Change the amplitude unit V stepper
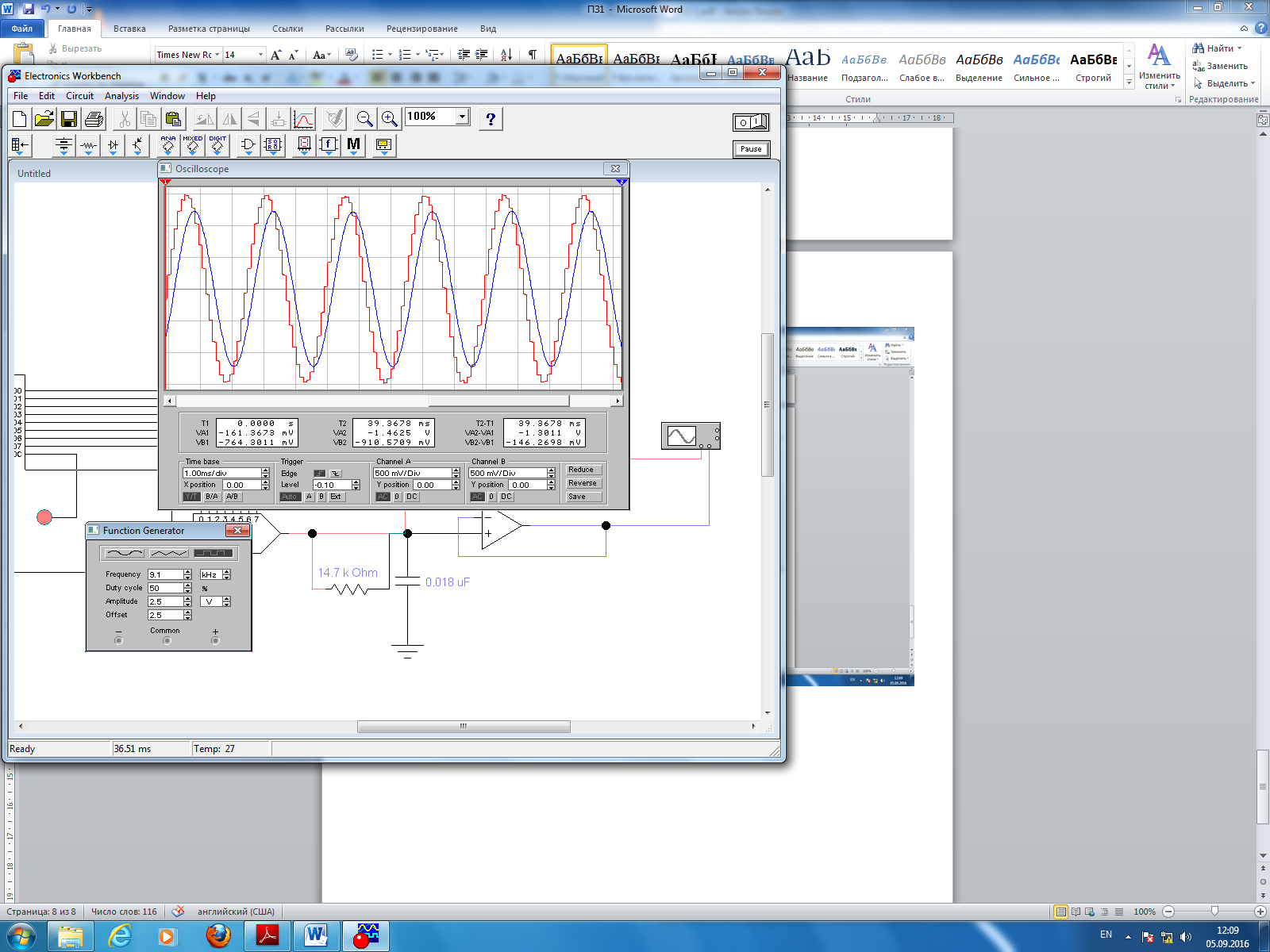Screen dimensions: 1270x952 click(226, 601)
